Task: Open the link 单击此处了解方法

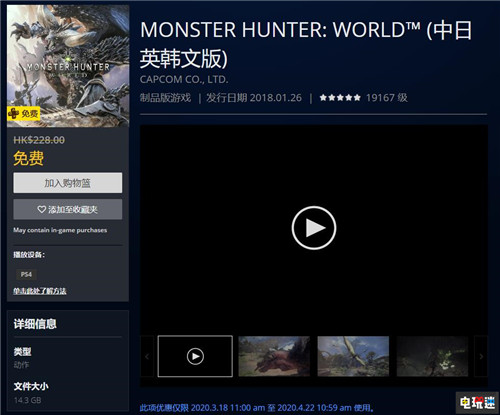Action: 40,291
